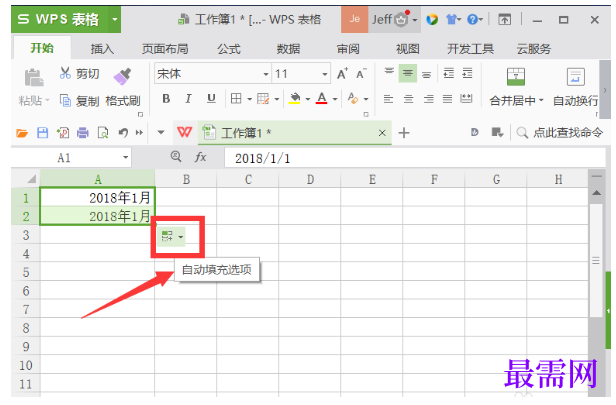Click the undo arrow icon
This screenshot has width=616, height=405.
123,133
